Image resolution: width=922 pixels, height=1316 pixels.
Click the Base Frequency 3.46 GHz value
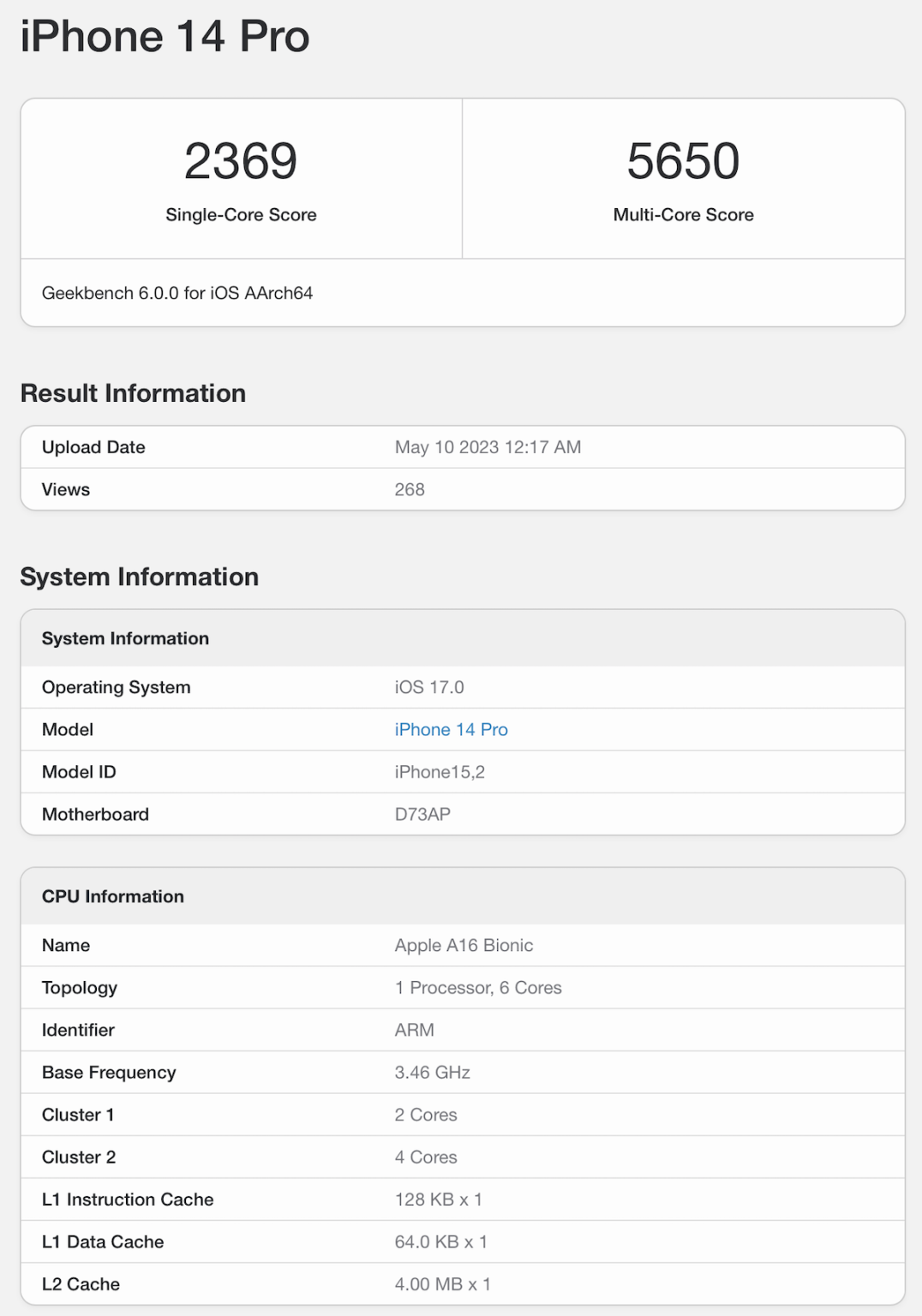click(432, 1072)
